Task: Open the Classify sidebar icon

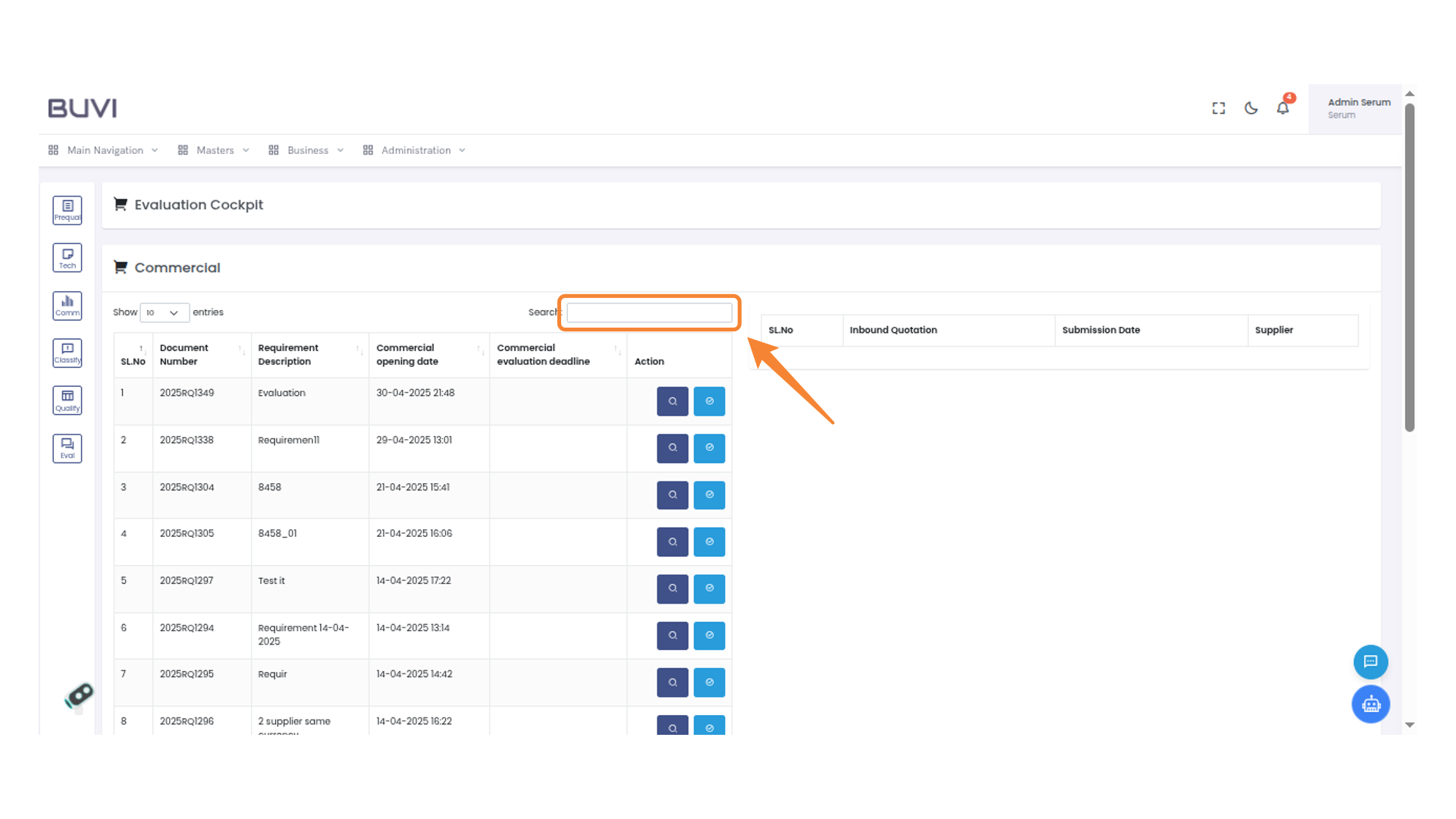Action: pos(67,353)
